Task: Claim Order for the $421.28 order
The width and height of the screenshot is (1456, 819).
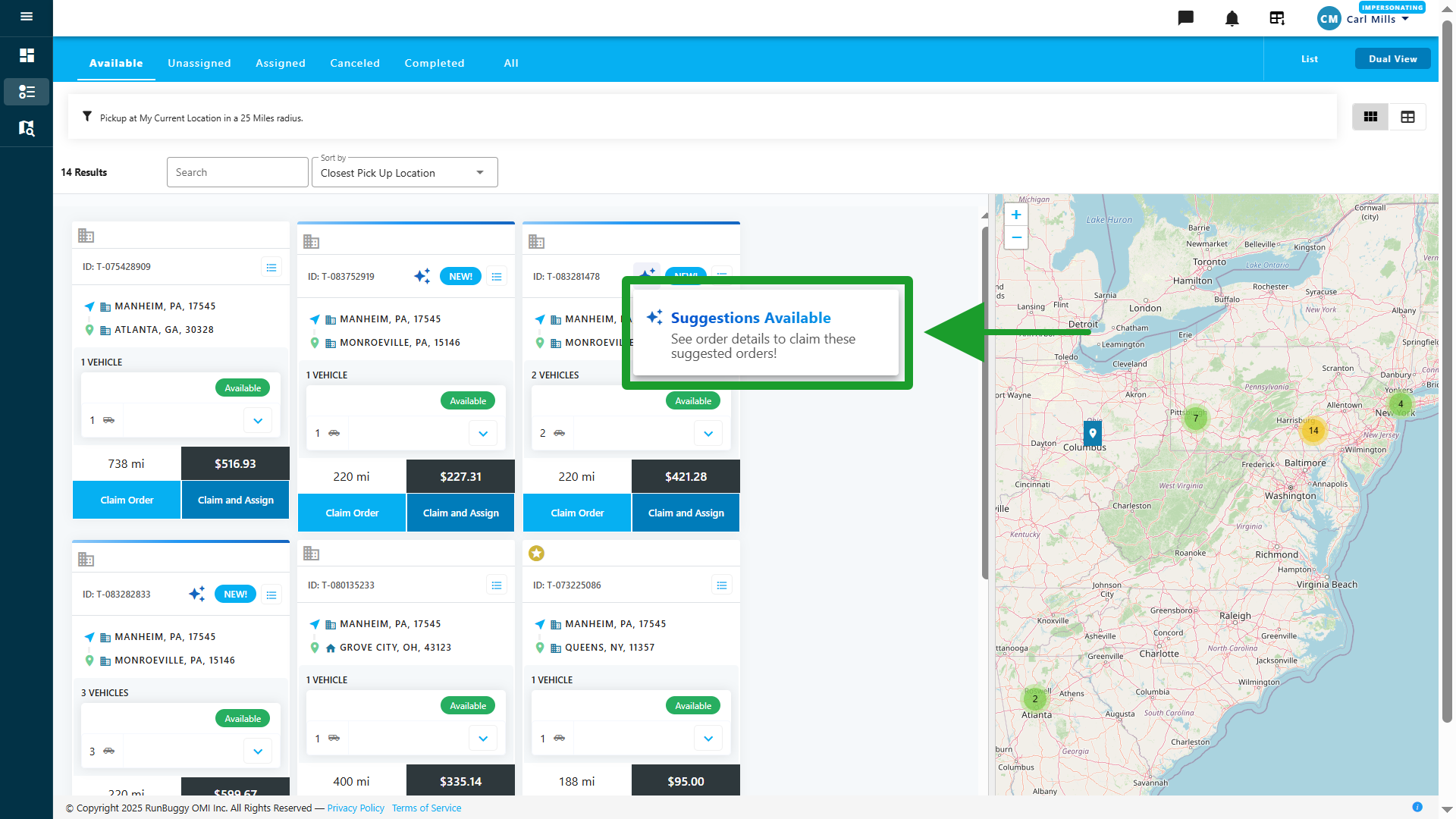Action: point(577,513)
